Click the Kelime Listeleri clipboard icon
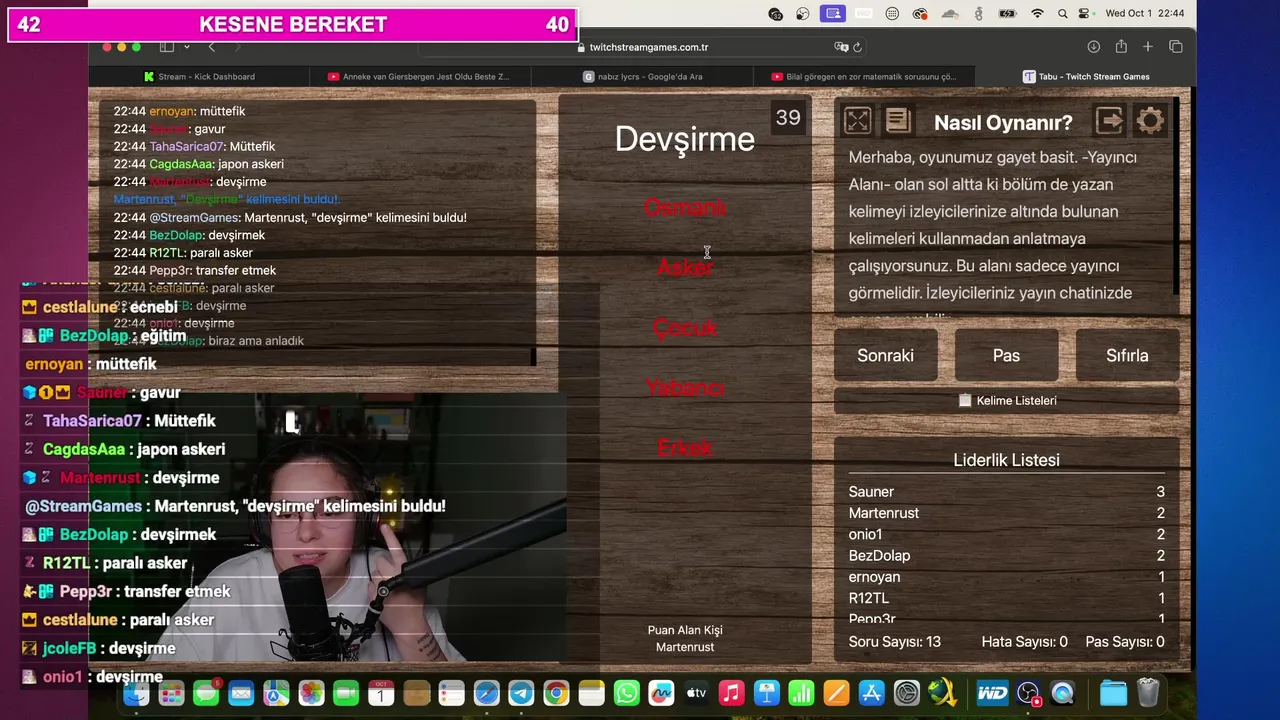Viewport: 1280px width, 720px height. (x=965, y=400)
